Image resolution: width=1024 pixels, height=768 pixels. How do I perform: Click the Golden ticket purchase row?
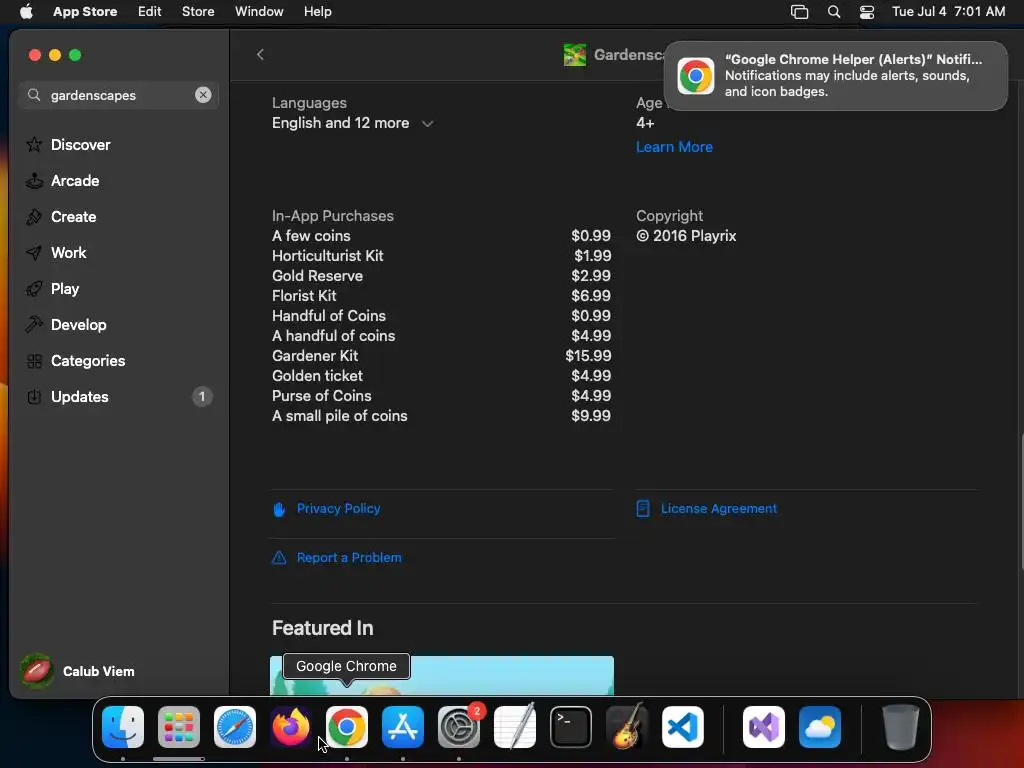(x=441, y=376)
